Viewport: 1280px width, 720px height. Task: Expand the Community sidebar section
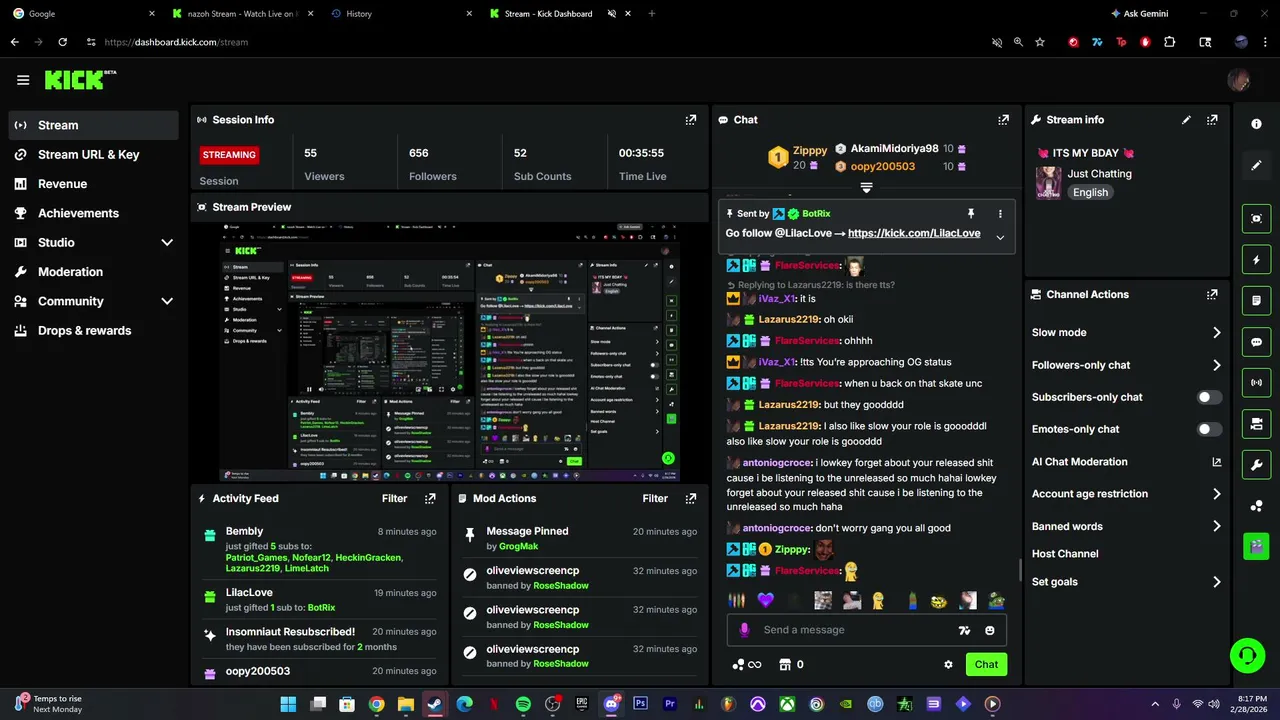[167, 301]
